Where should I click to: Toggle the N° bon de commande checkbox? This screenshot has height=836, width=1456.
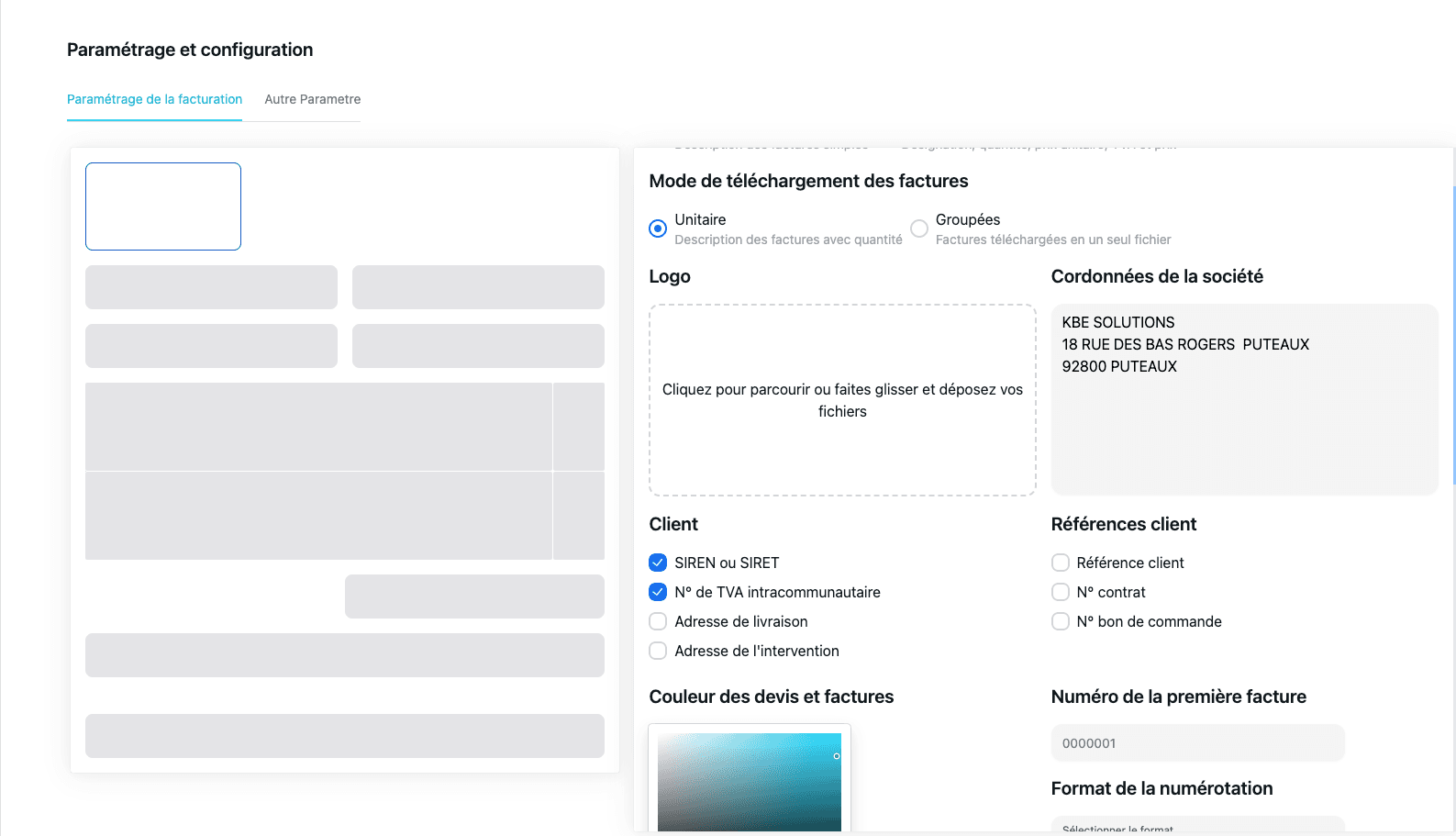pos(1061,621)
